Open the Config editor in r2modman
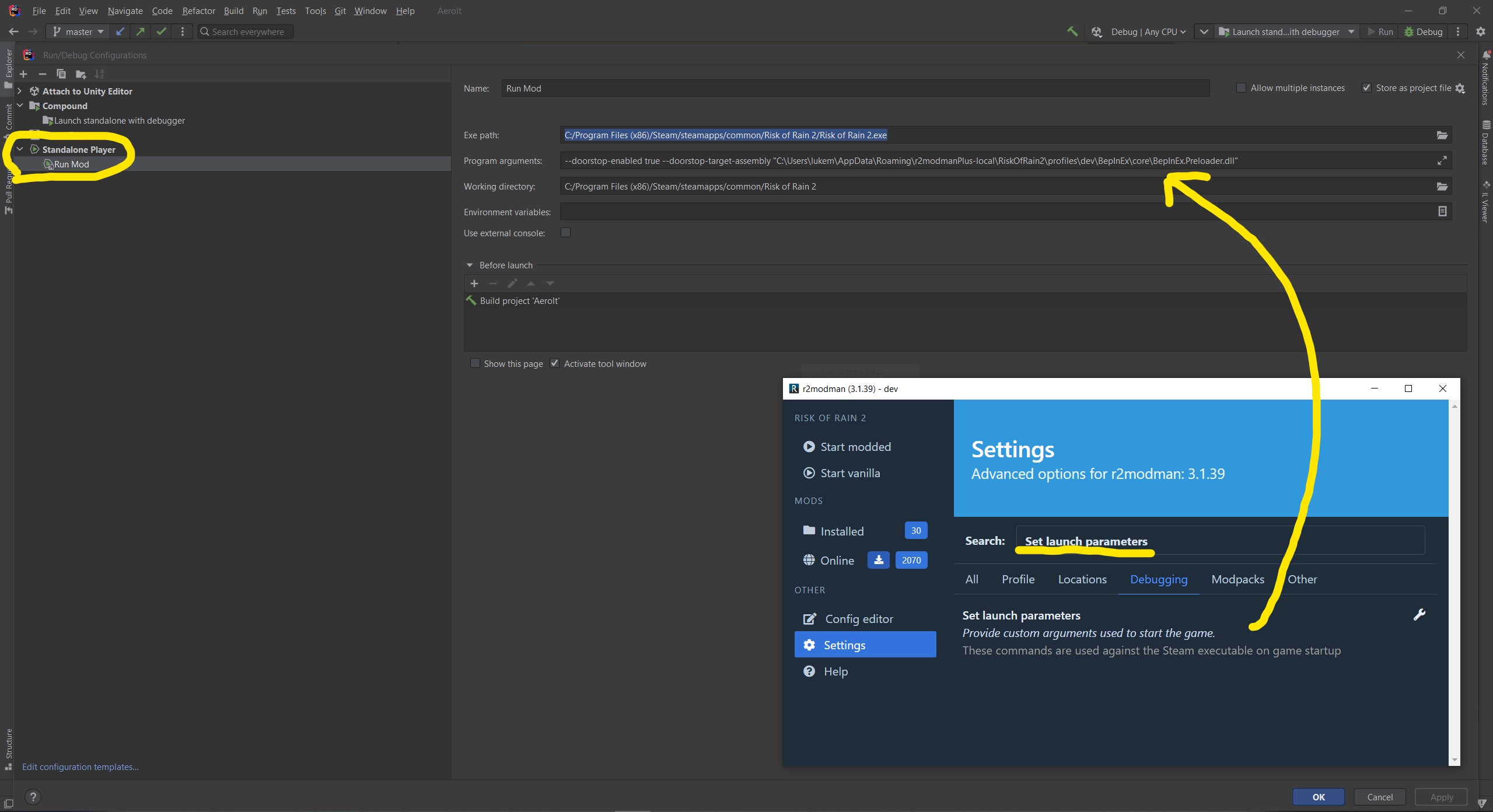Image resolution: width=1493 pixels, height=812 pixels. click(858, 619)
